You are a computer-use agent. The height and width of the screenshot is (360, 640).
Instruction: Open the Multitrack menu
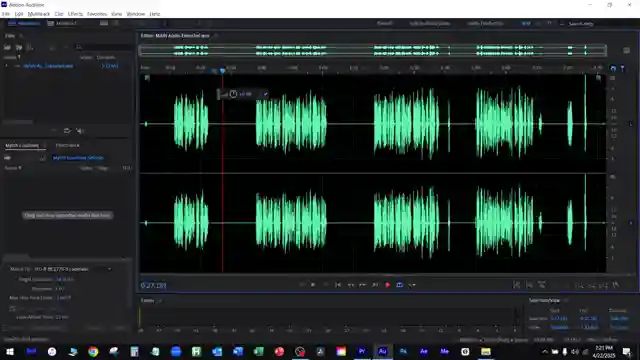(39, 14)
